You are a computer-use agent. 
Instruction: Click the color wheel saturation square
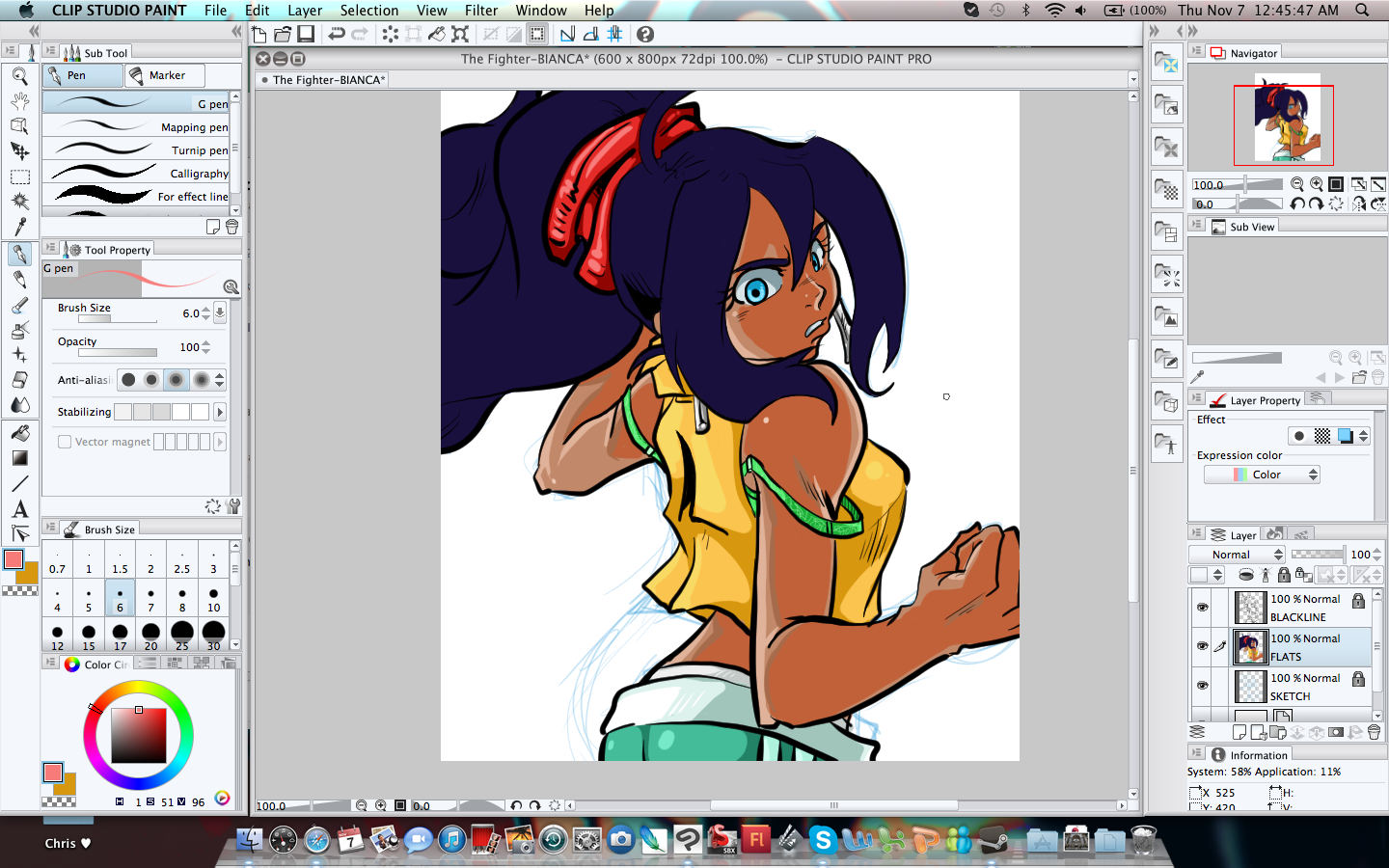click(138, 735)
